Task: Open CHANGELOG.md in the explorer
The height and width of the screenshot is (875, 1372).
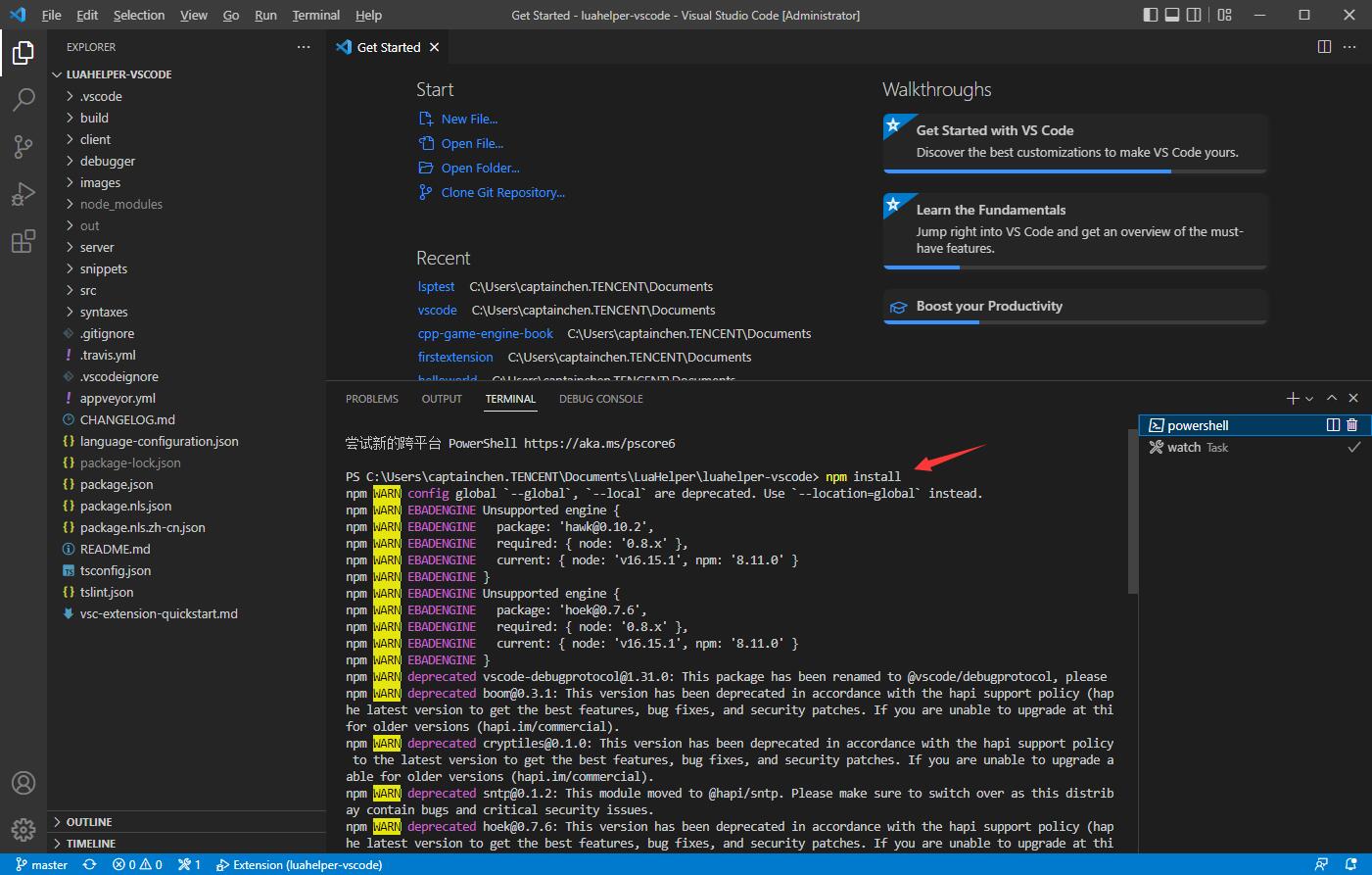Action: [x=186, y=419]
